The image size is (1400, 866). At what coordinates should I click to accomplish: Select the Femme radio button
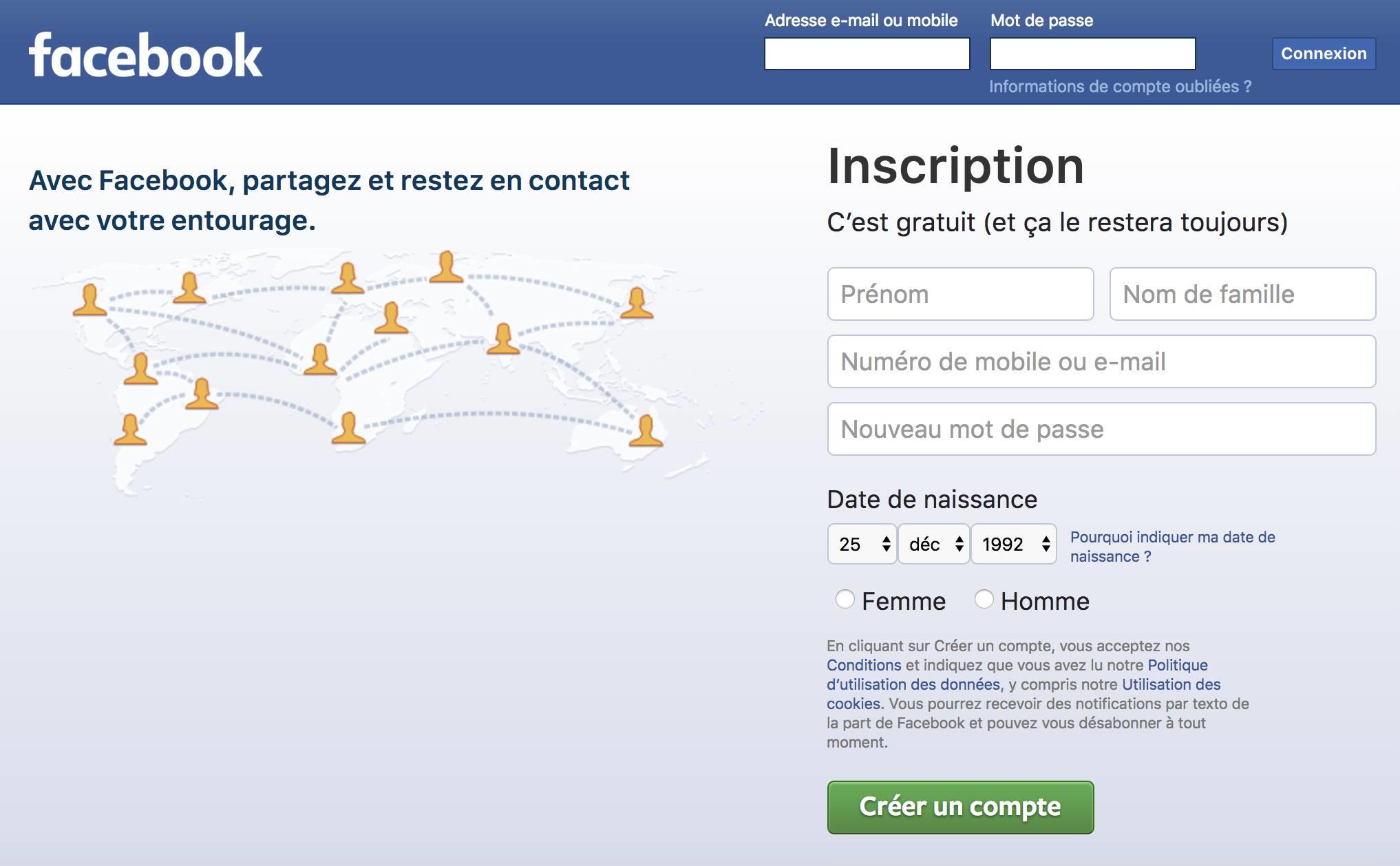[845, 600]
